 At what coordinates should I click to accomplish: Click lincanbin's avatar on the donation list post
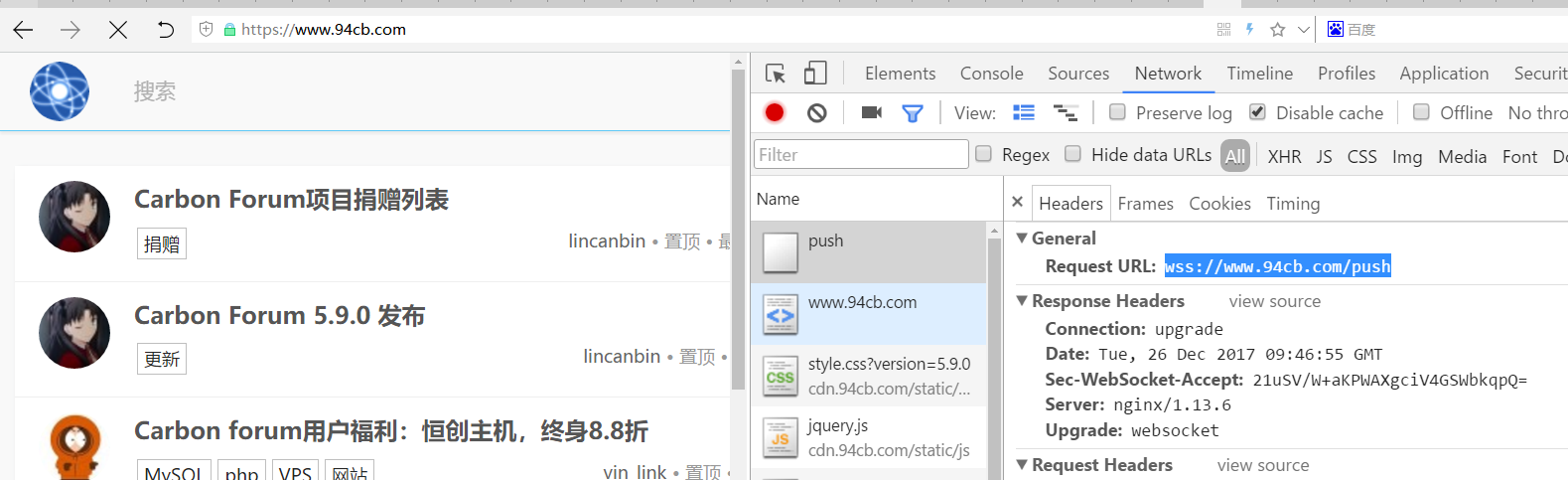[74, 217]
